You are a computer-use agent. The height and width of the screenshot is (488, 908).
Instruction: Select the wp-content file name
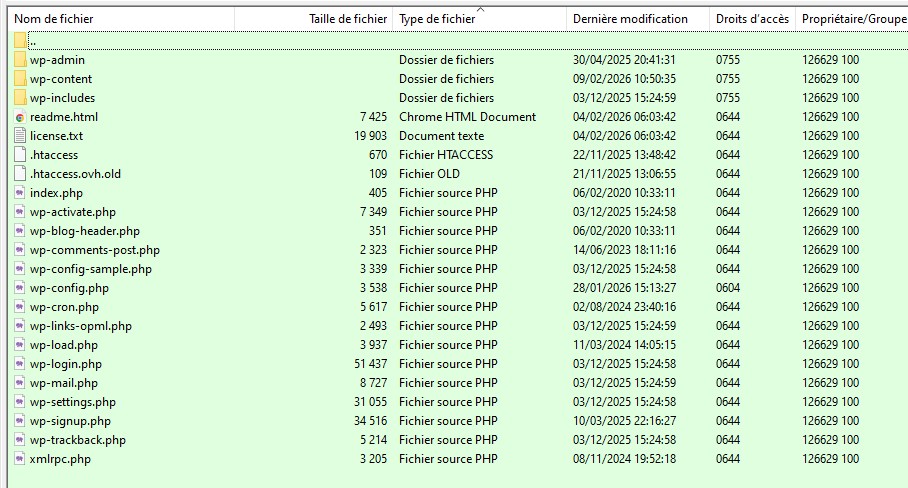pyautogui.click(x=61, y=79)
